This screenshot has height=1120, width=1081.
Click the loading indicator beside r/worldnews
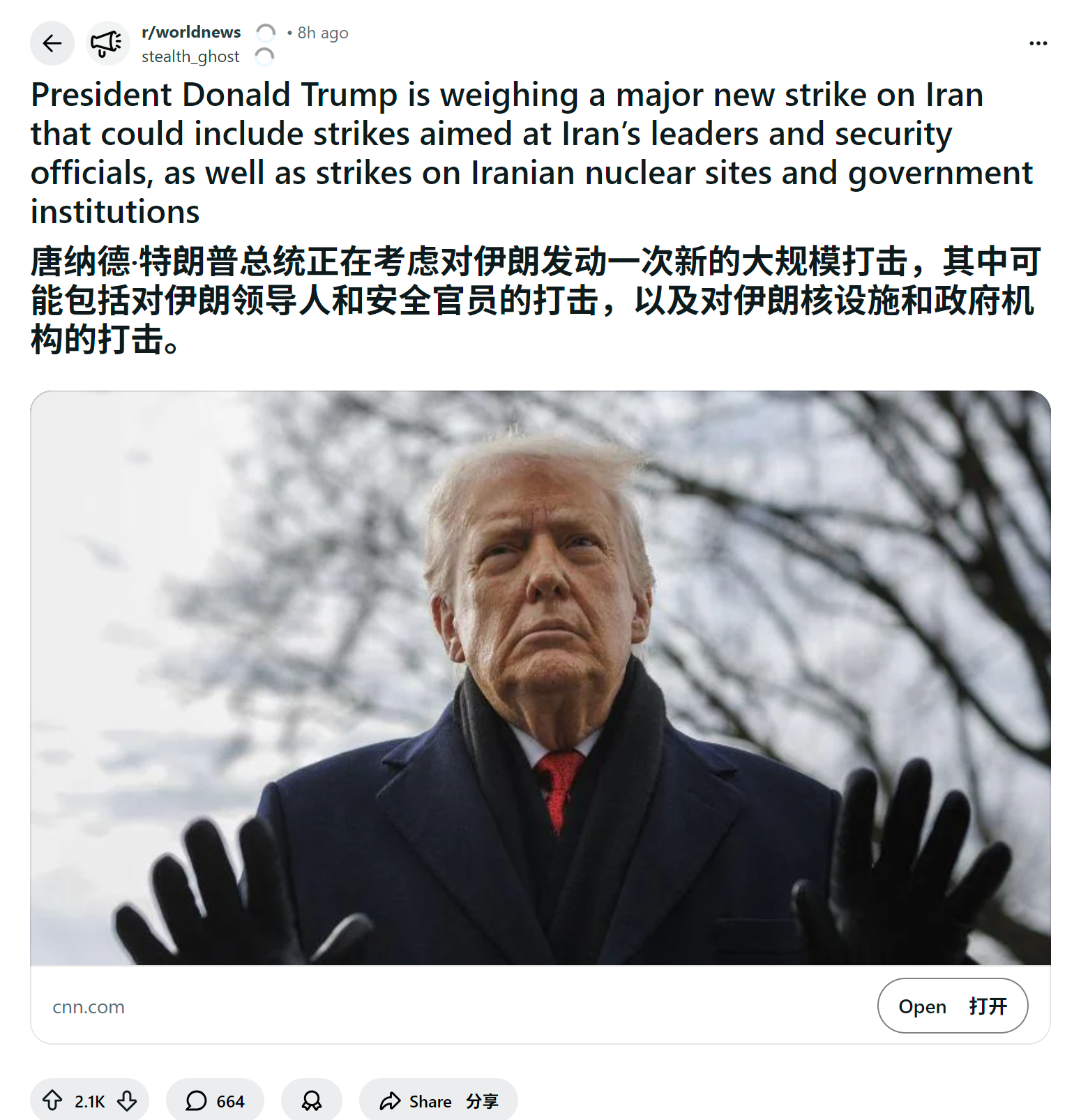pyautogui.click(x=266, y=33)
